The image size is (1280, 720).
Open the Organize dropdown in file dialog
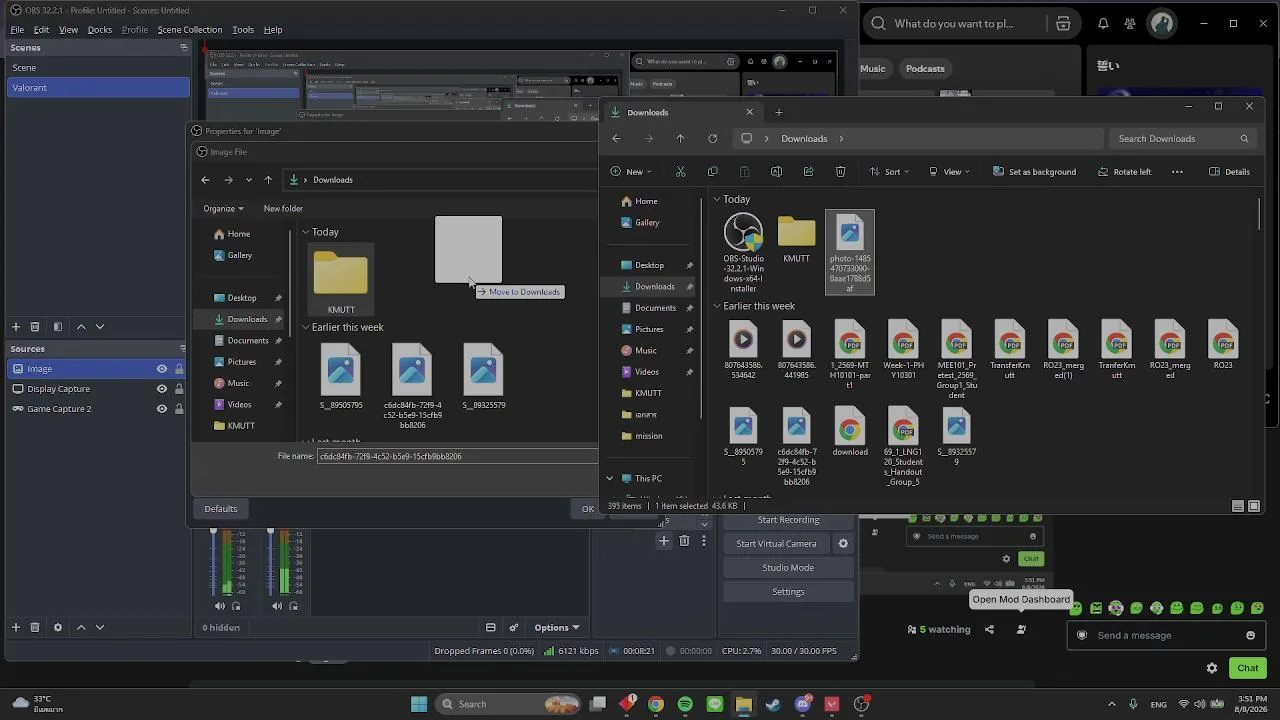(223, 209)
